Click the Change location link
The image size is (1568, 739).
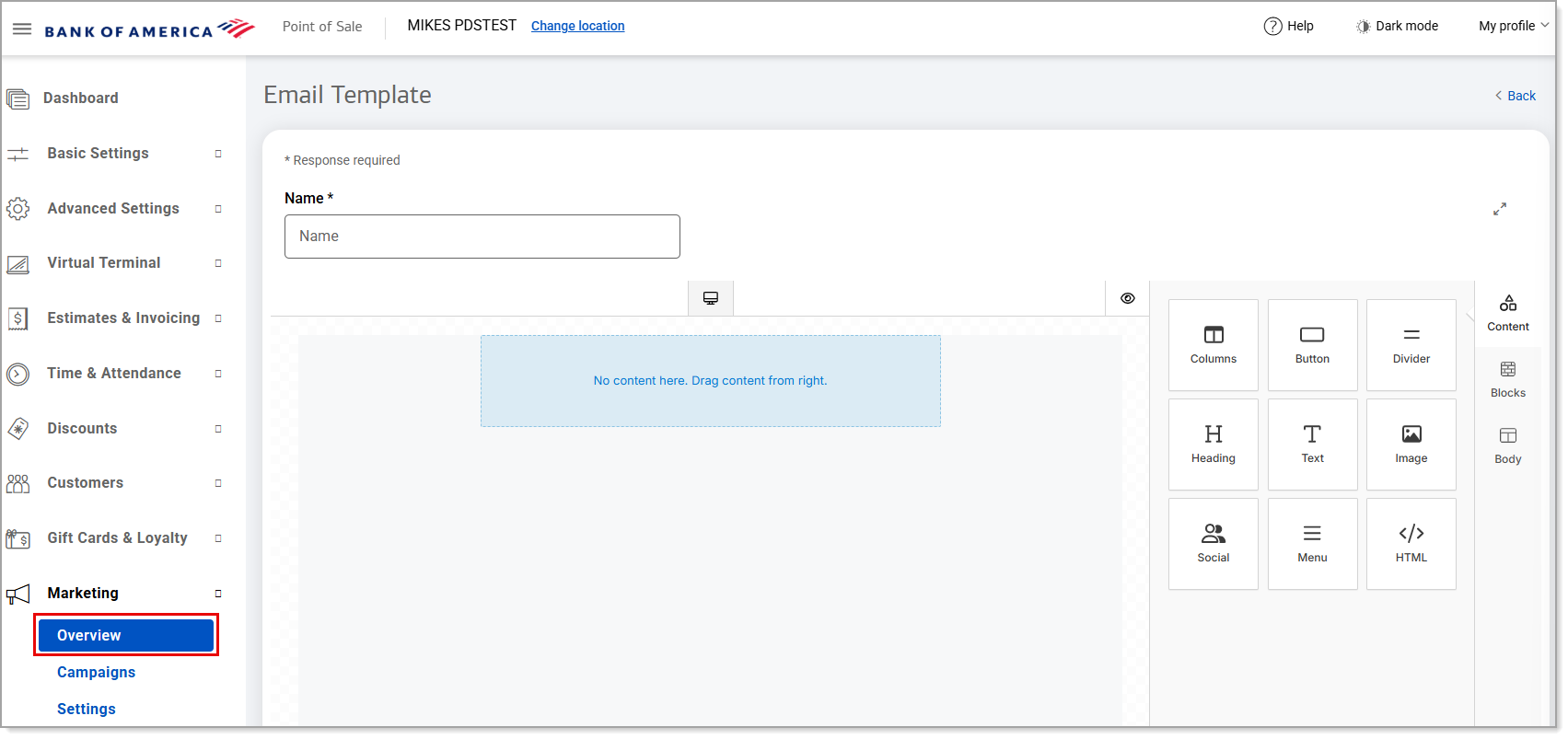577,26
